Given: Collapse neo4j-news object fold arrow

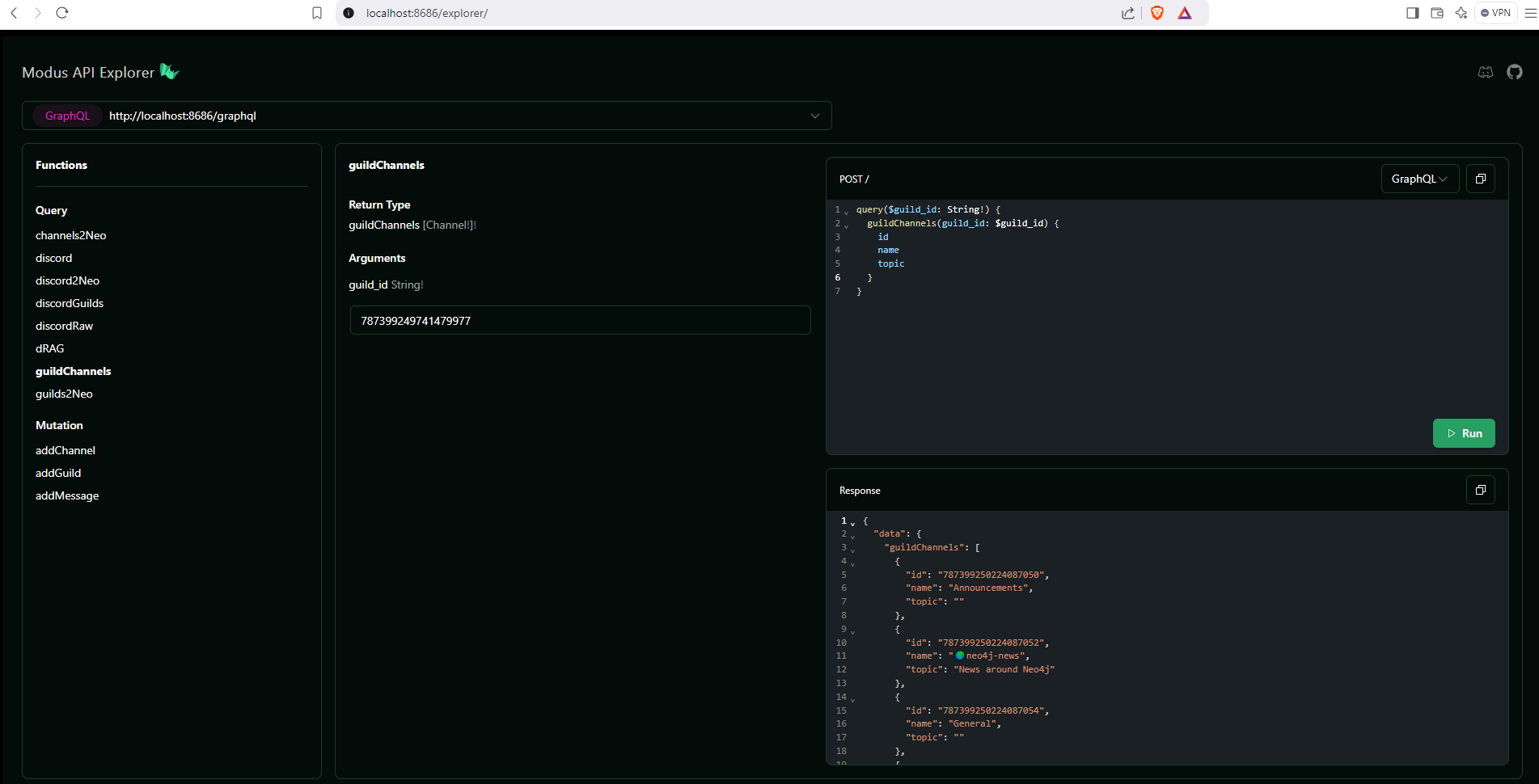Looking at the screenshot, I should 852,631.
